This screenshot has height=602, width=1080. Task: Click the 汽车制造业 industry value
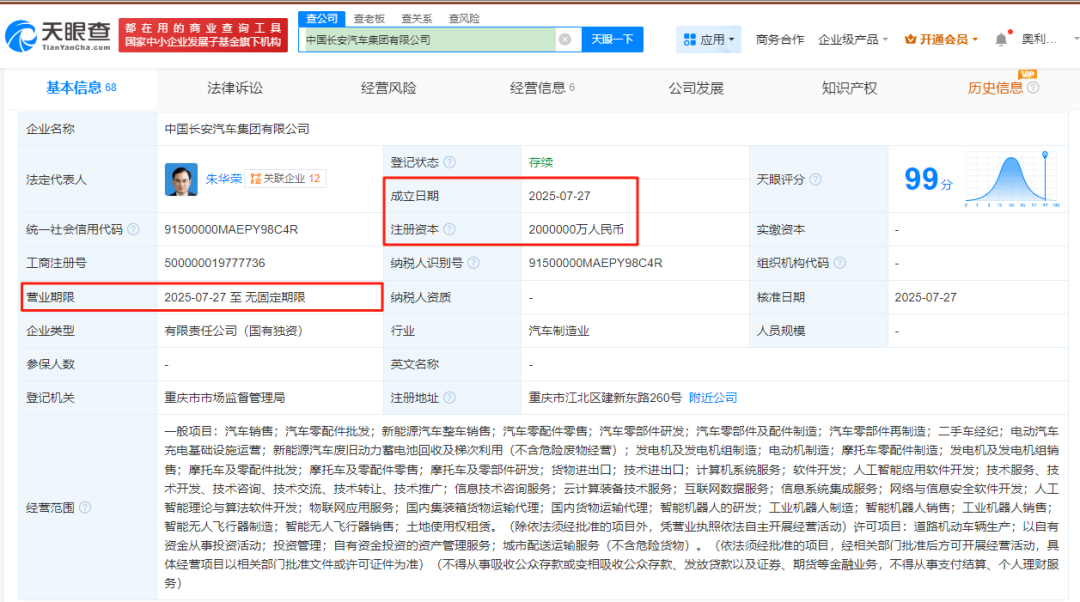click(559, 331)
